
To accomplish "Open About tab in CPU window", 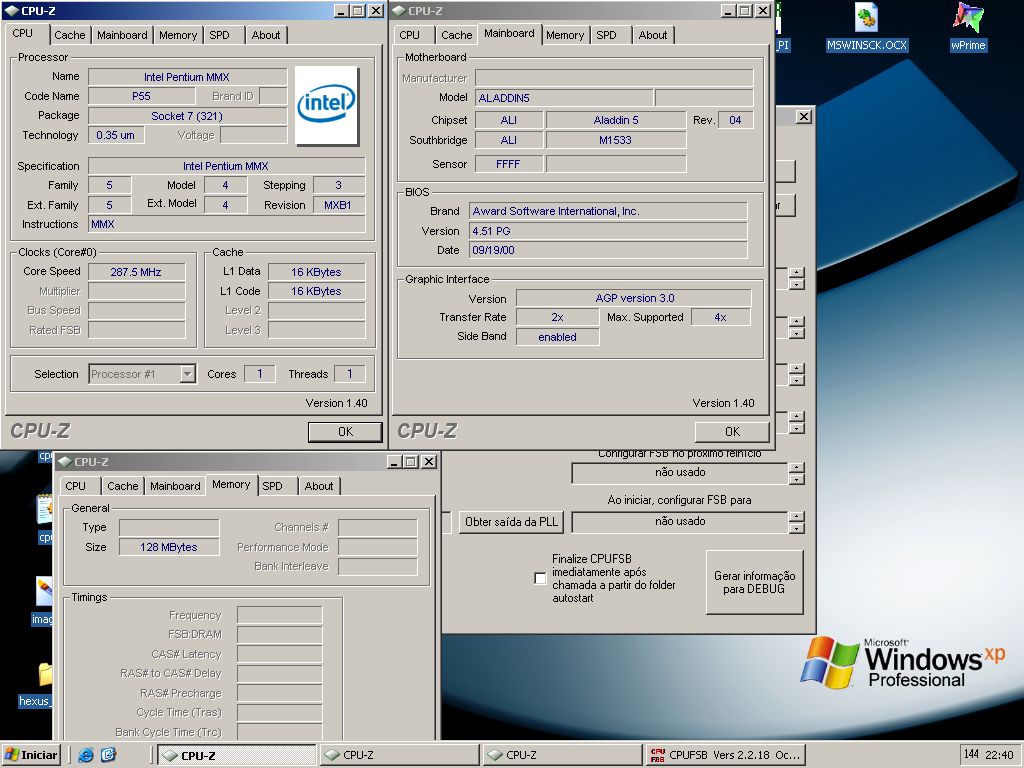I will pos(266,35).
